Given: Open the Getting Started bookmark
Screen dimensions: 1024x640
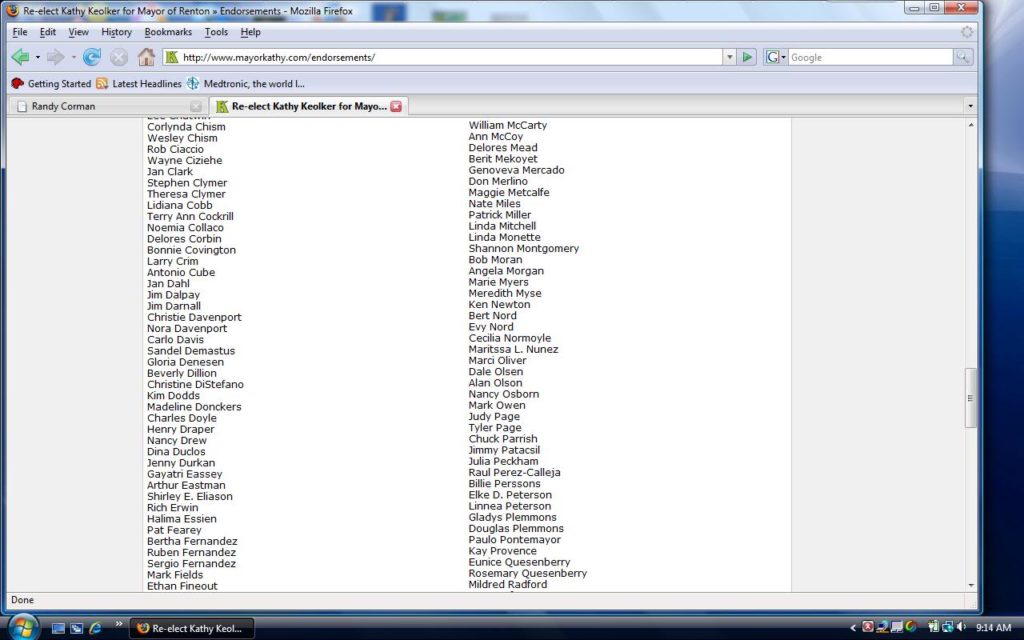Looking at the screenshot, I should [x=51, y=84].
